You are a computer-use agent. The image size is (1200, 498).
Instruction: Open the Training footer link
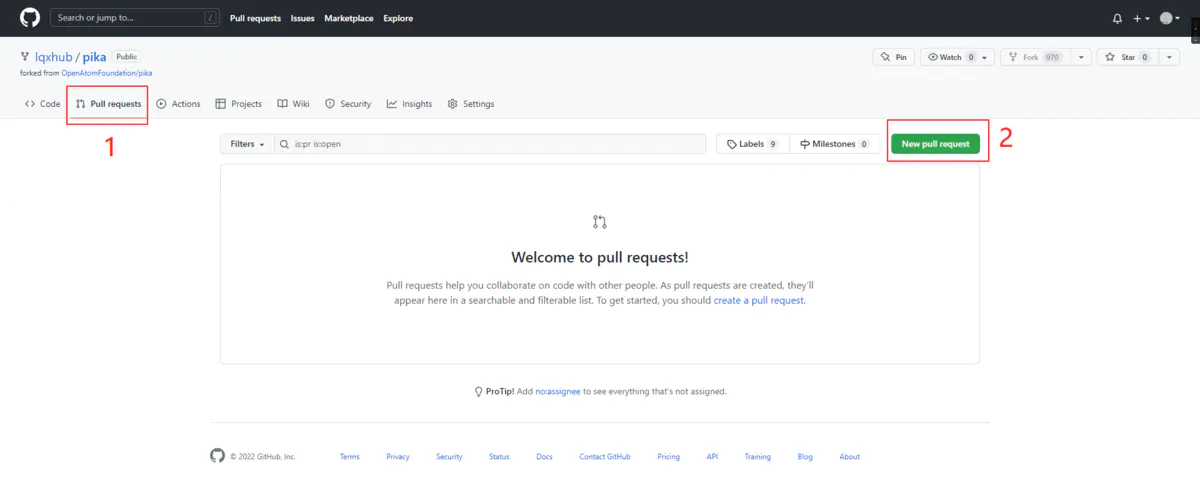[x=758, y=457]
